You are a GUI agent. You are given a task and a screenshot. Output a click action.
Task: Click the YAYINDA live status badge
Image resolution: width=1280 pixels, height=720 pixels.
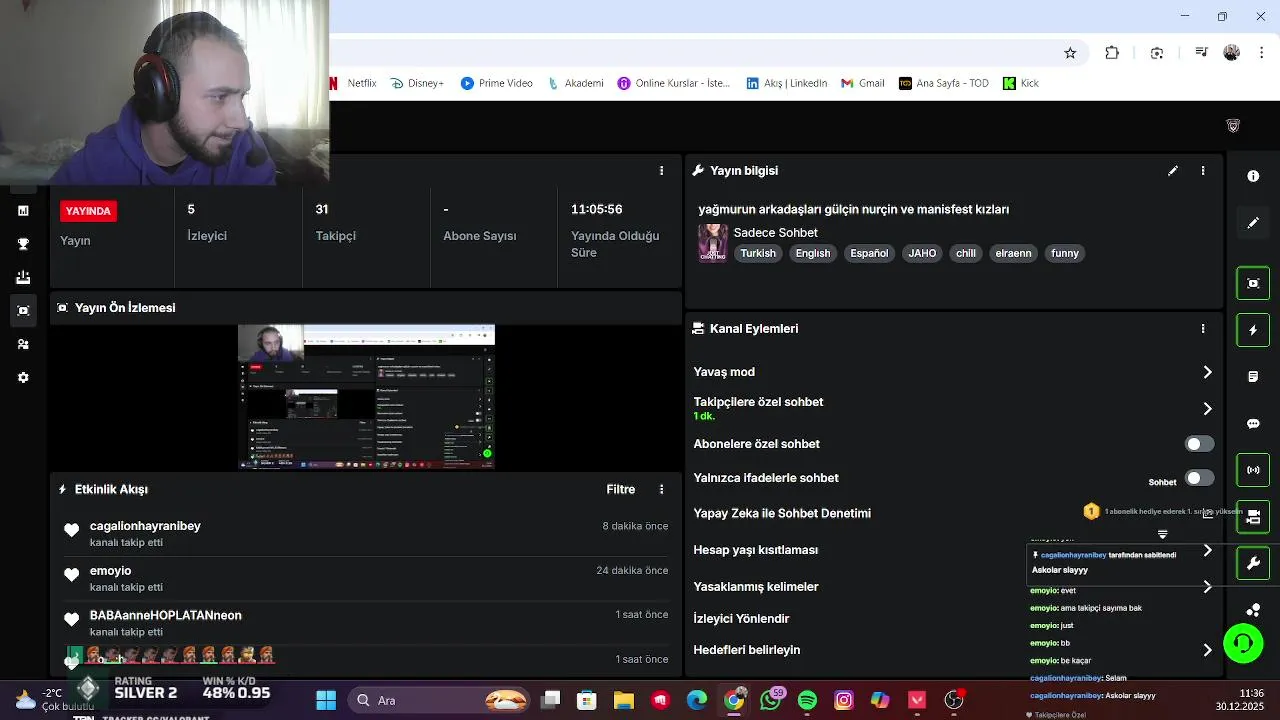tap(88, 211)
